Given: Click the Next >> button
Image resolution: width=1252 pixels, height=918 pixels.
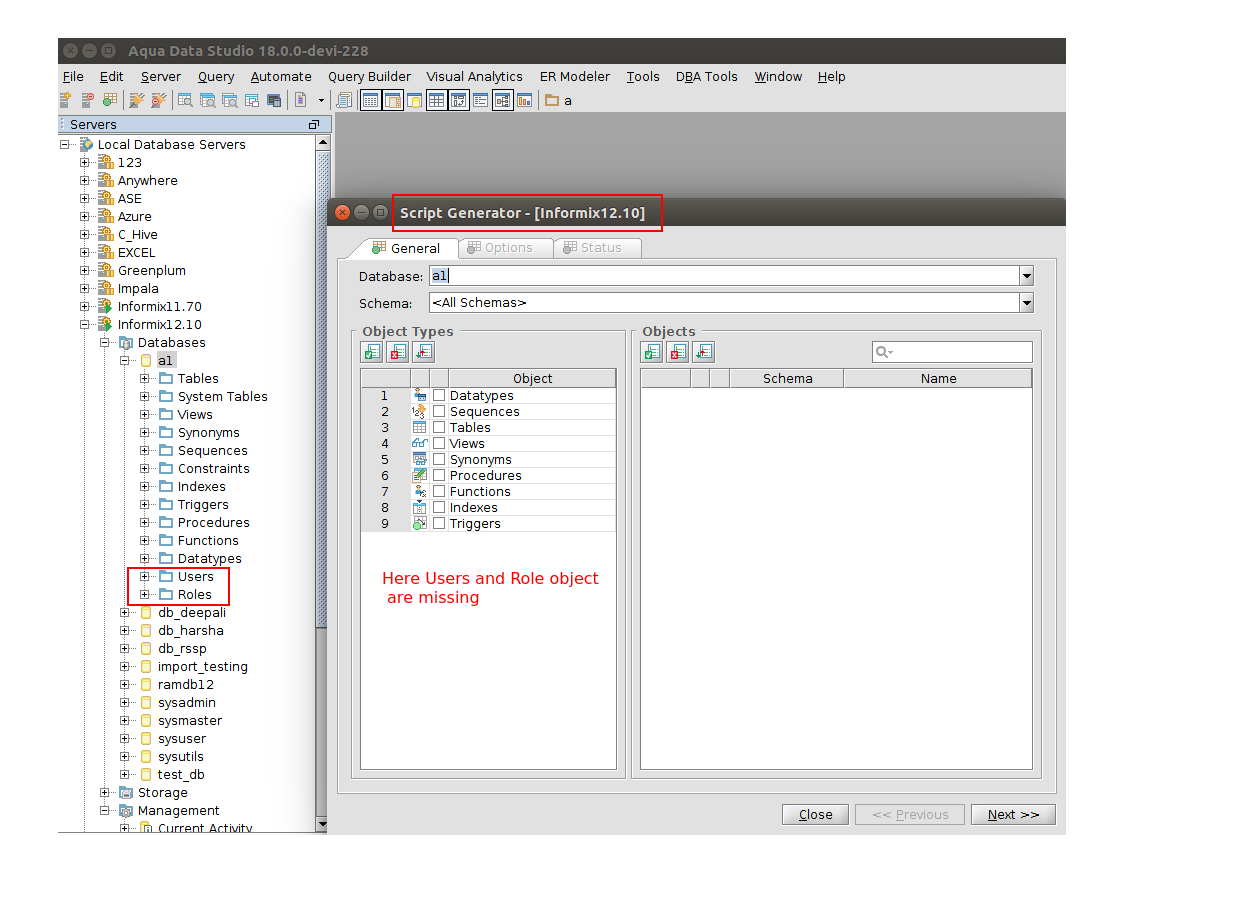Looking at the screenshot, I should 1013,814.
